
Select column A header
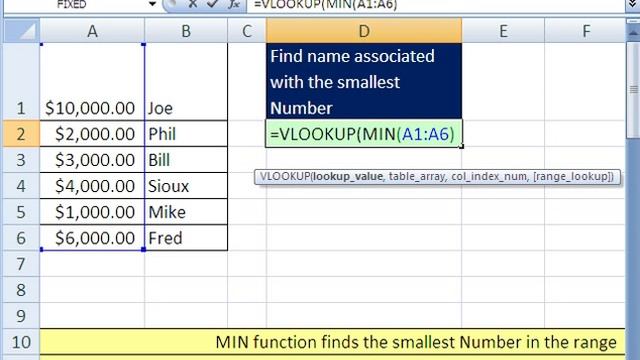tap(92, 31)
